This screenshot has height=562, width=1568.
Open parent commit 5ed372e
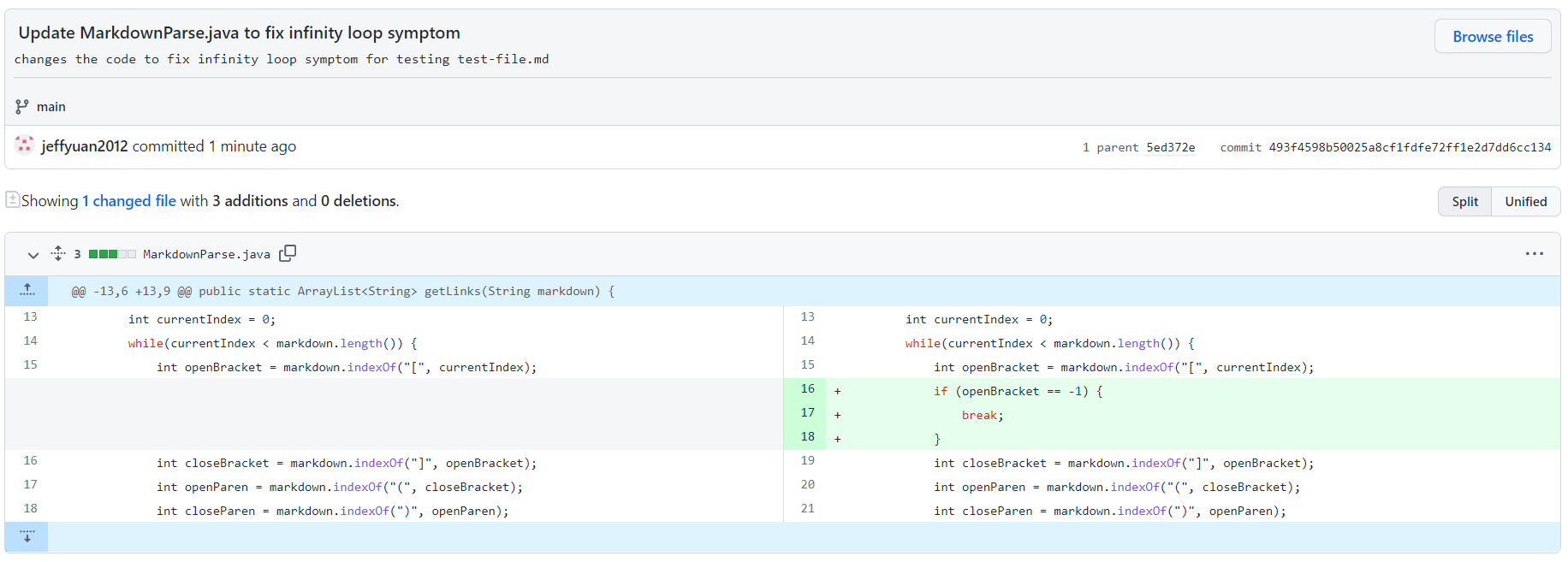(x=1171, y=147)
